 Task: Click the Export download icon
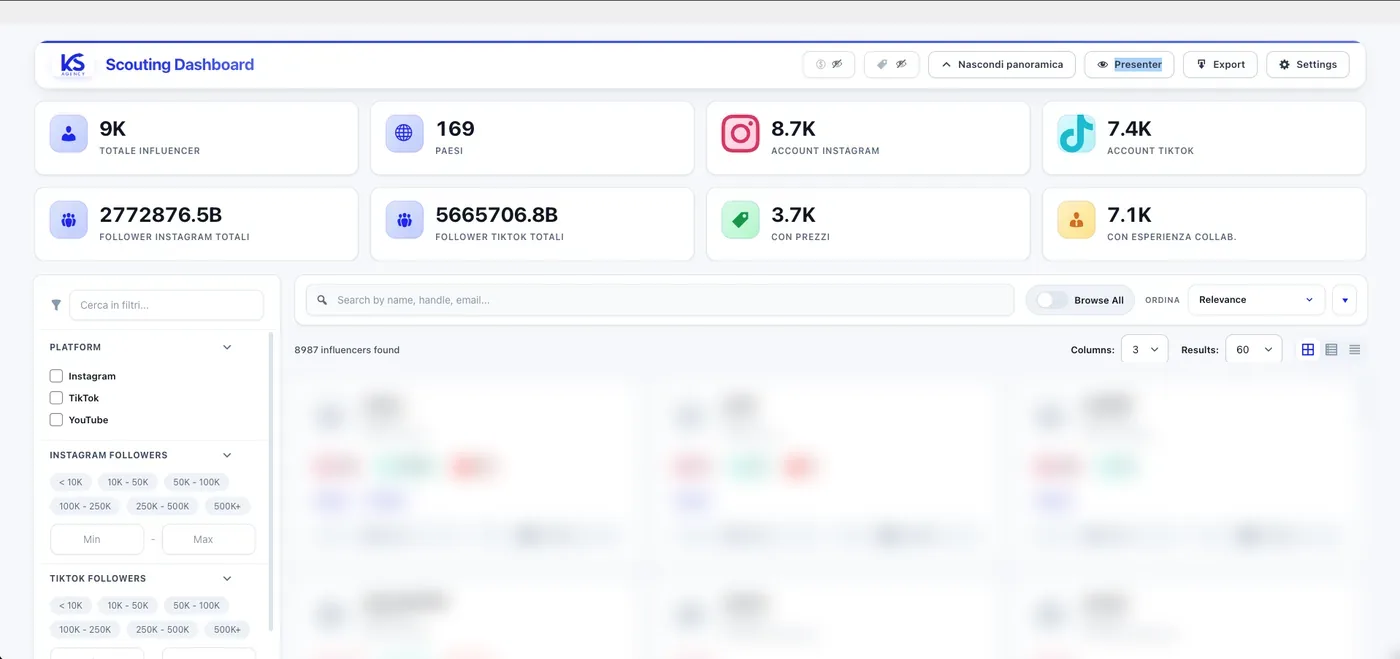[x=1201, y=64]
